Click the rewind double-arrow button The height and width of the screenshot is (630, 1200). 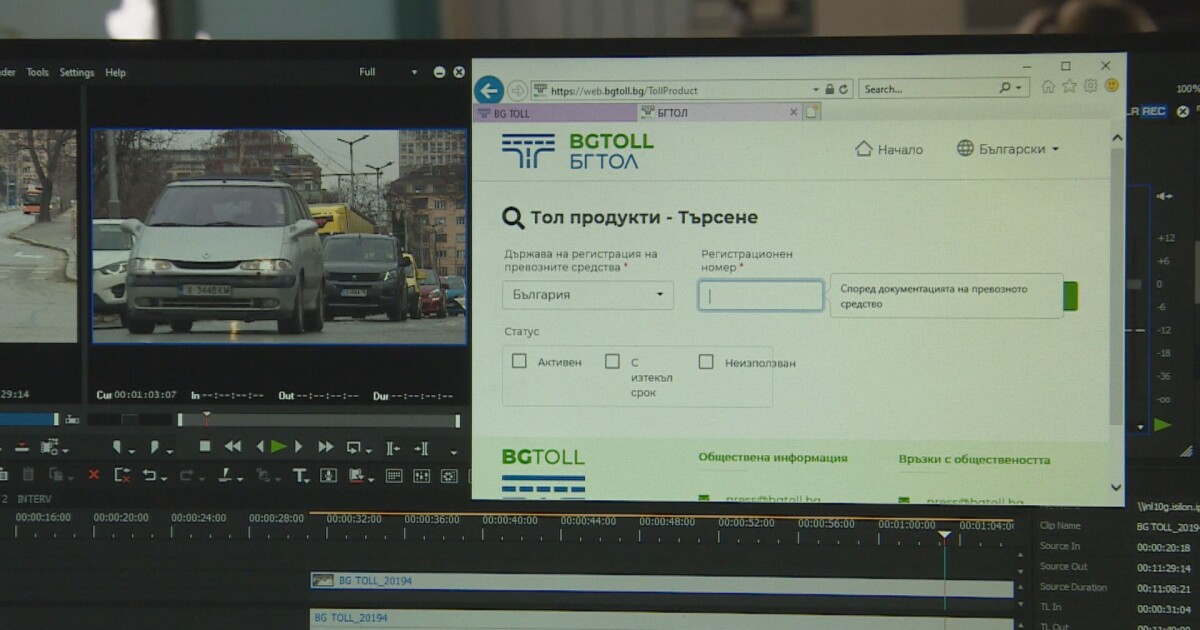(x=232, y=447)
